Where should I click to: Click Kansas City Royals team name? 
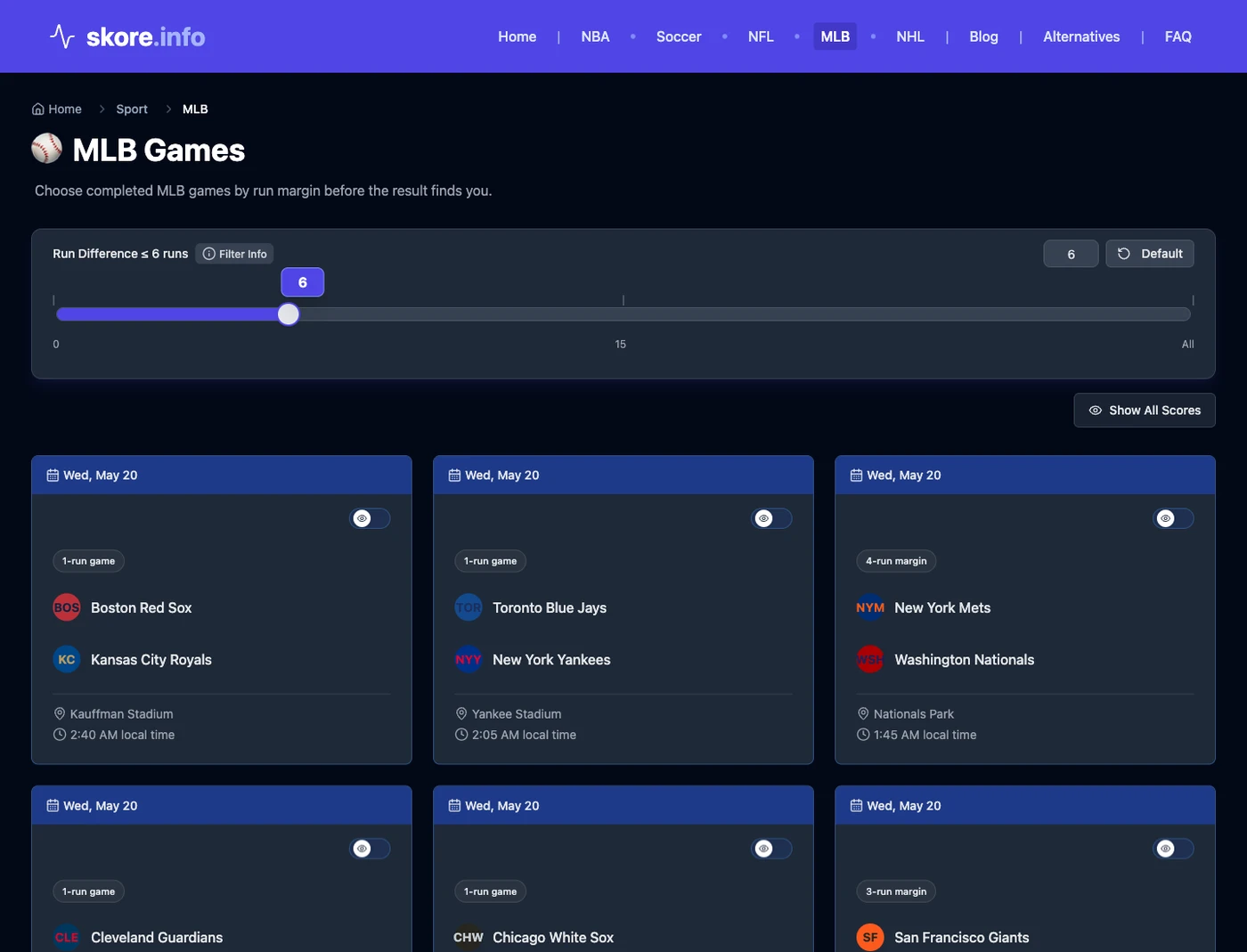point(151,660)
